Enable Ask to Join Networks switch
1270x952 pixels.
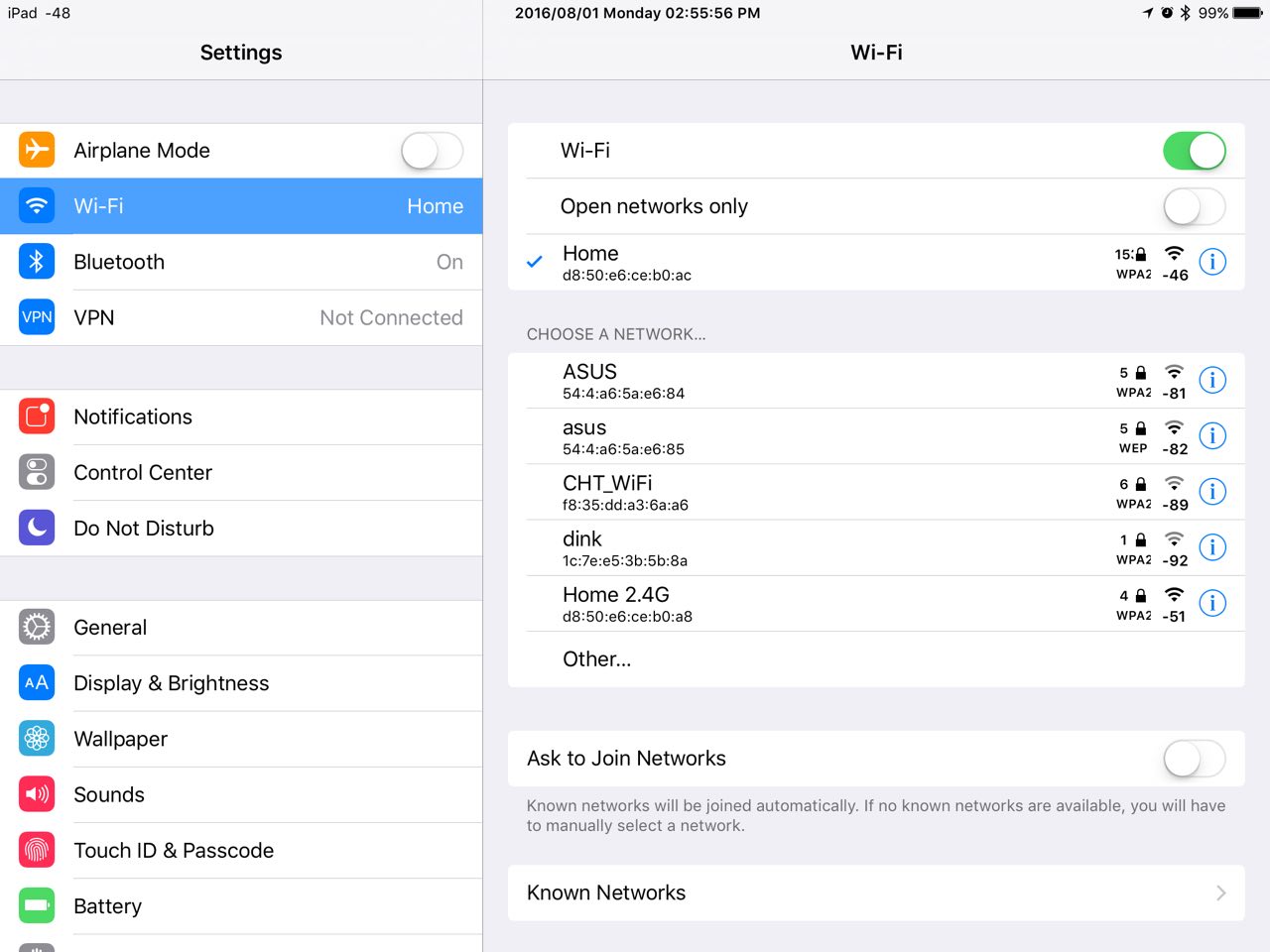pos(1194,759)
